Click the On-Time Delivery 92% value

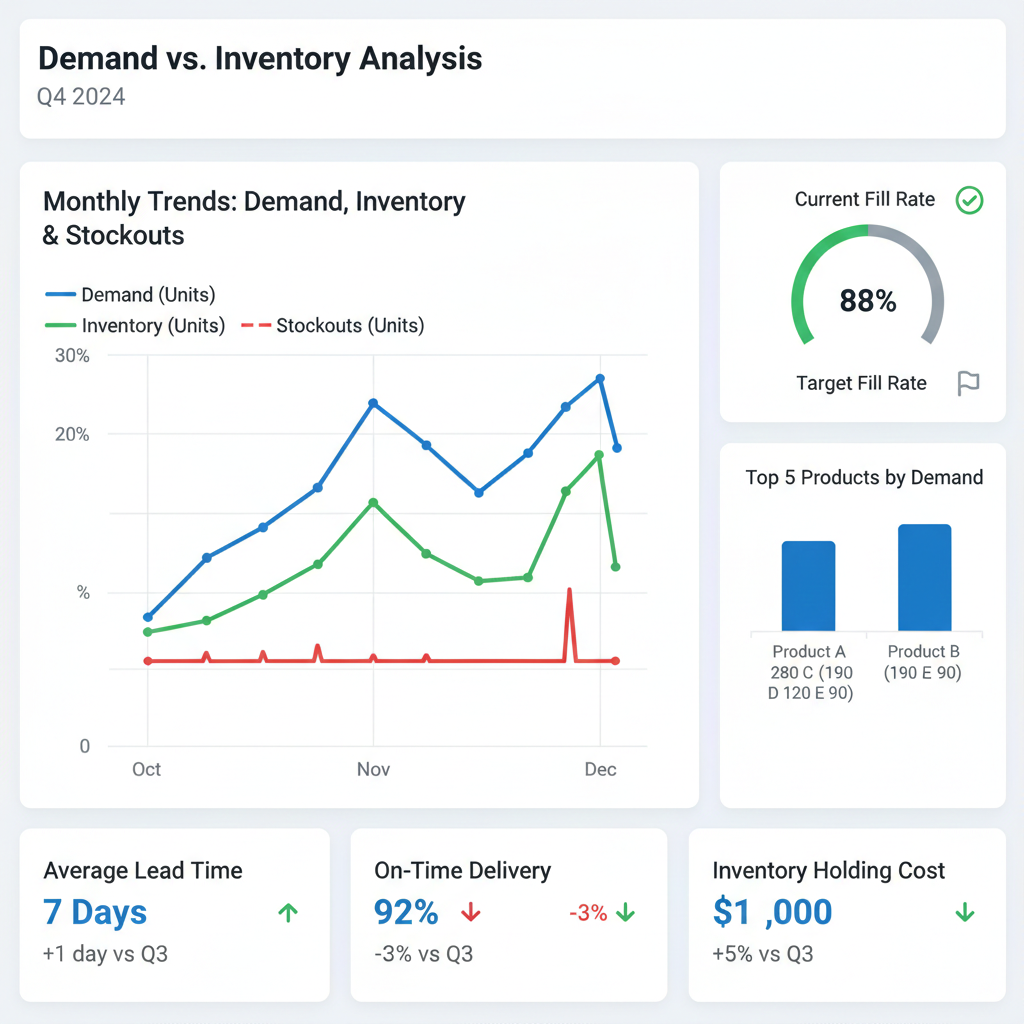[406, 912]
